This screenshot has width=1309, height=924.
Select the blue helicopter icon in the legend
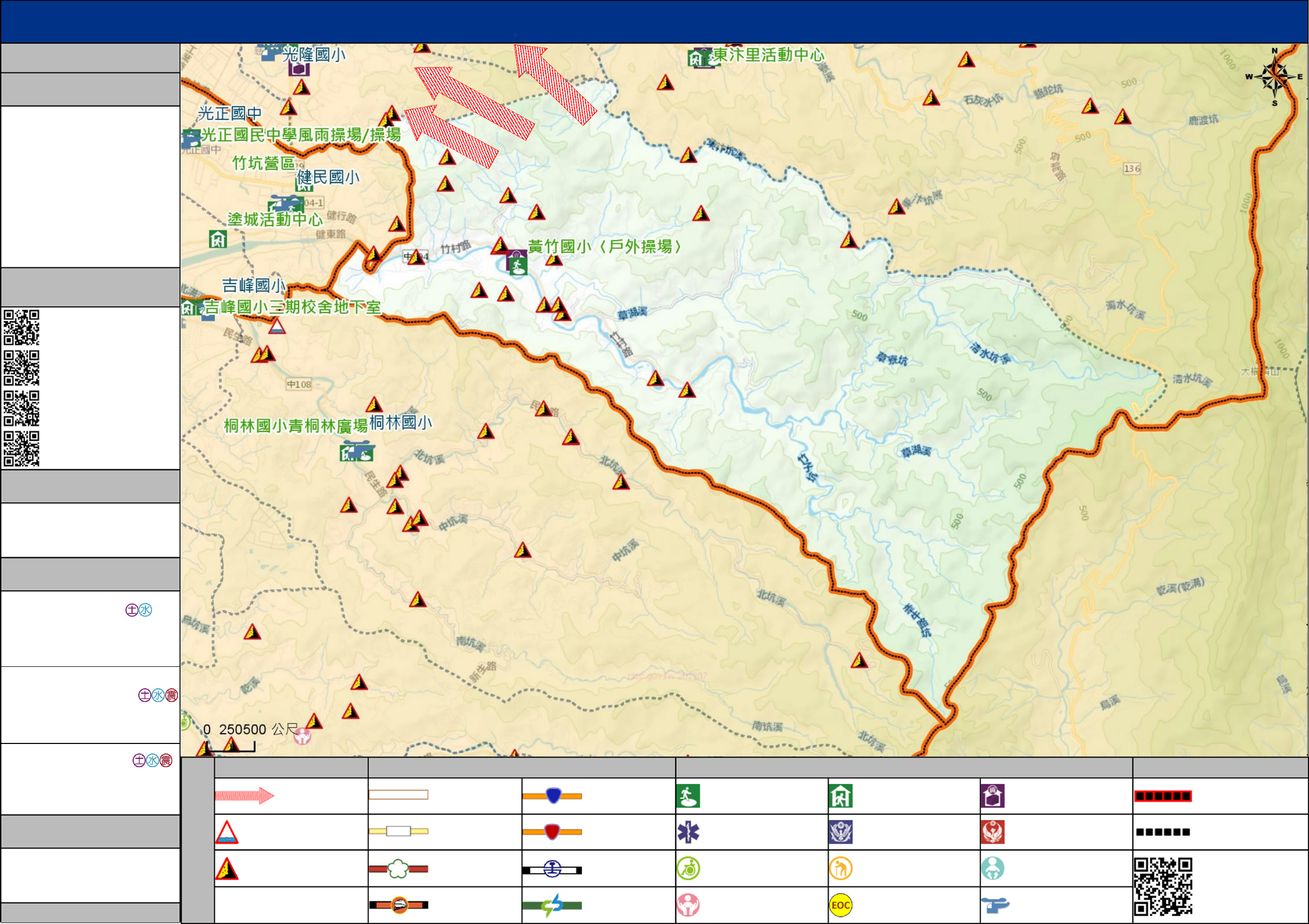(995, 905)
